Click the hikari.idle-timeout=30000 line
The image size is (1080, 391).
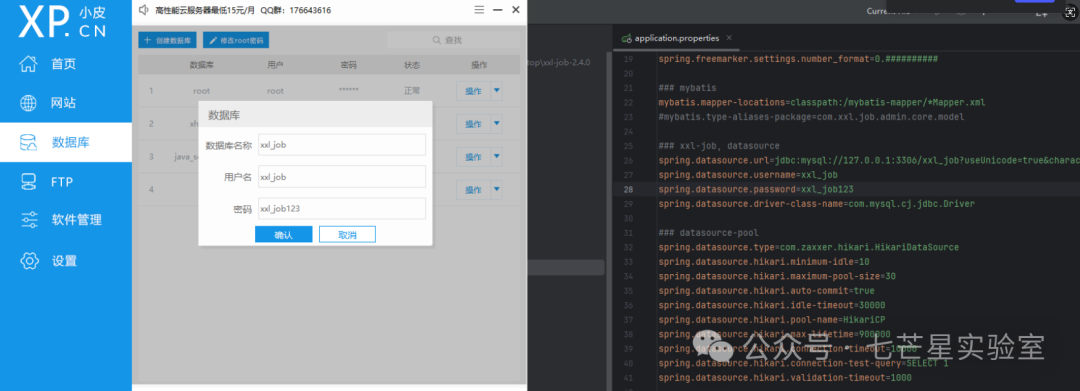pyautogui.click(x=771, y=305)
